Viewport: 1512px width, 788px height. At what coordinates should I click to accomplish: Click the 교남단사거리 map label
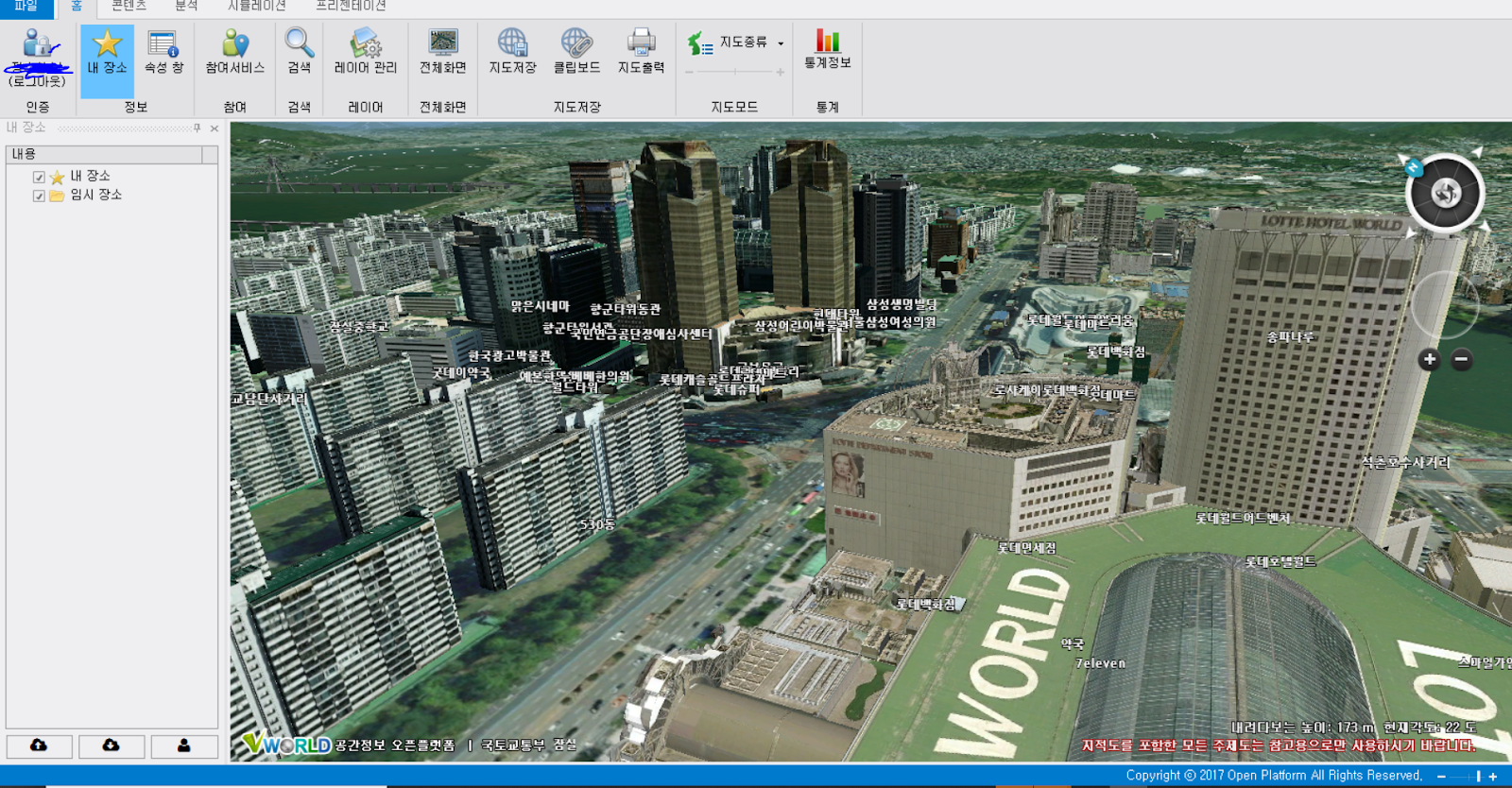269,400
